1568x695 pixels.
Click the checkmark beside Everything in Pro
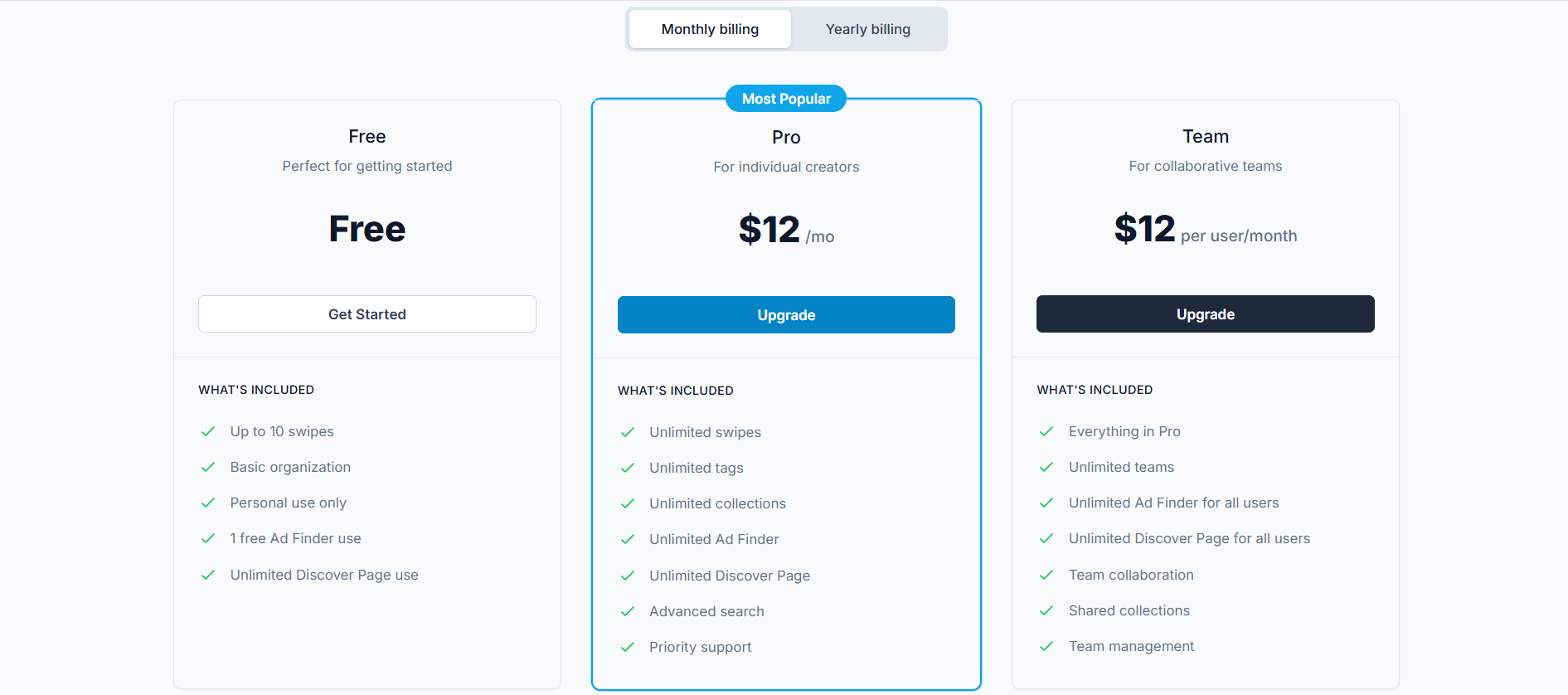[x=1047, y=431]
